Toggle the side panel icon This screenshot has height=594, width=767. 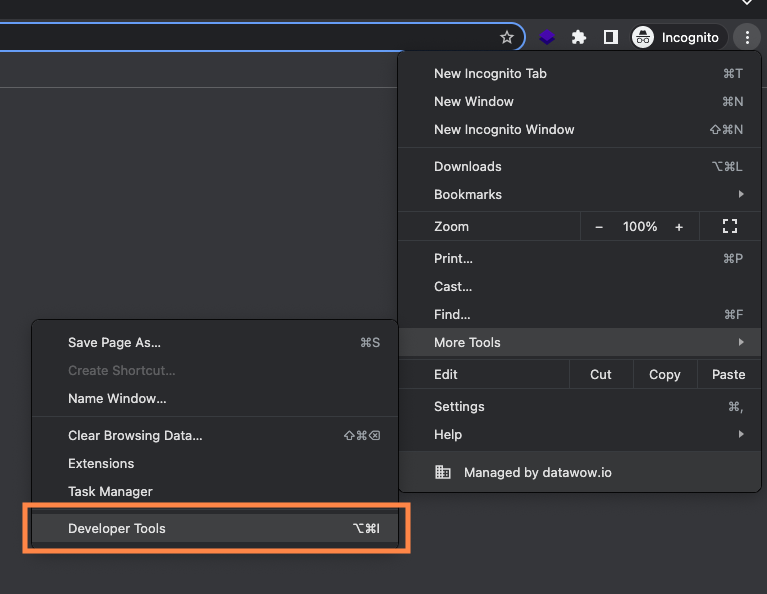(610, 37)
